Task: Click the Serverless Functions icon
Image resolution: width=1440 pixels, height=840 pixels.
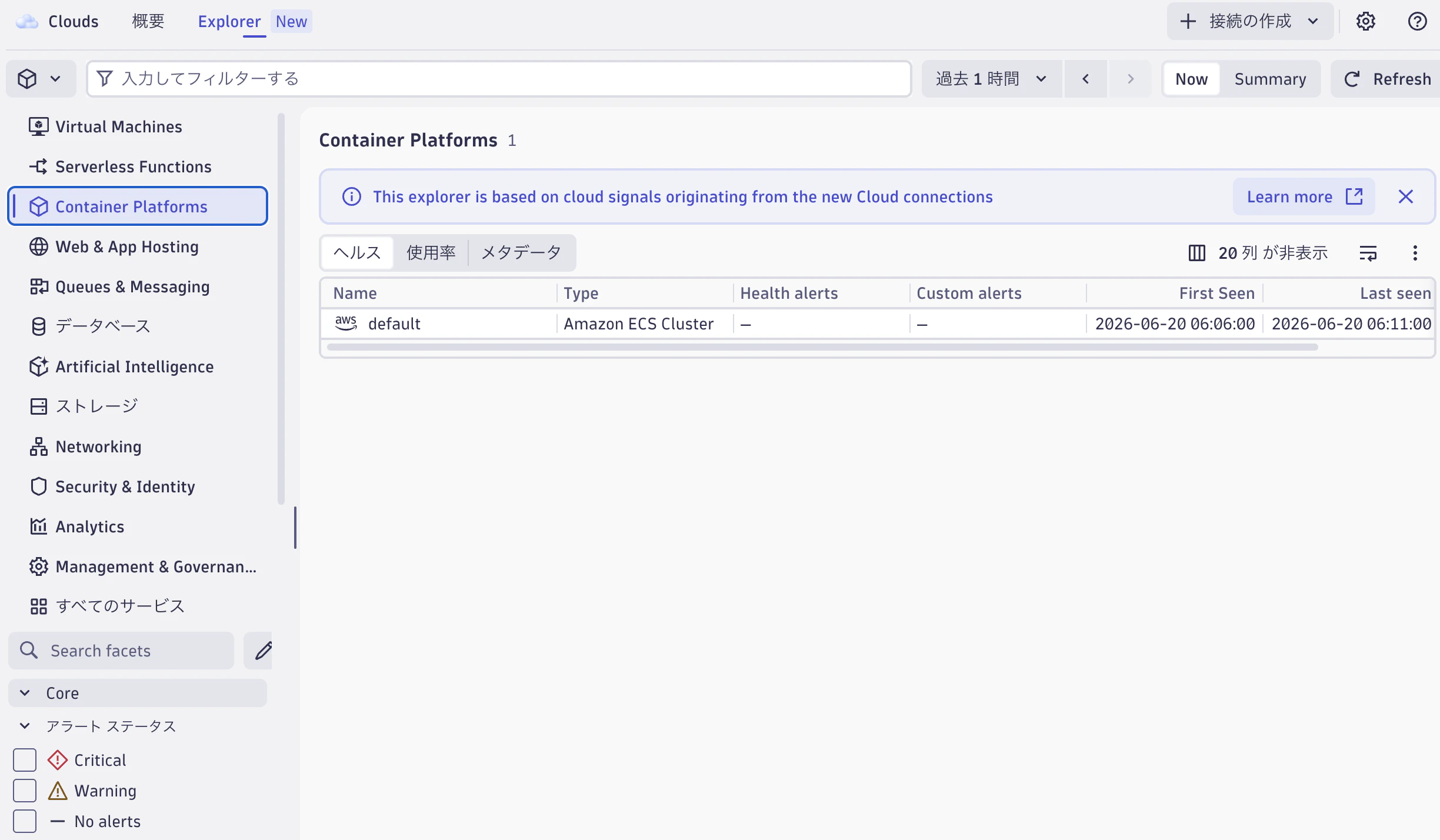Action: tap(39, 166)
